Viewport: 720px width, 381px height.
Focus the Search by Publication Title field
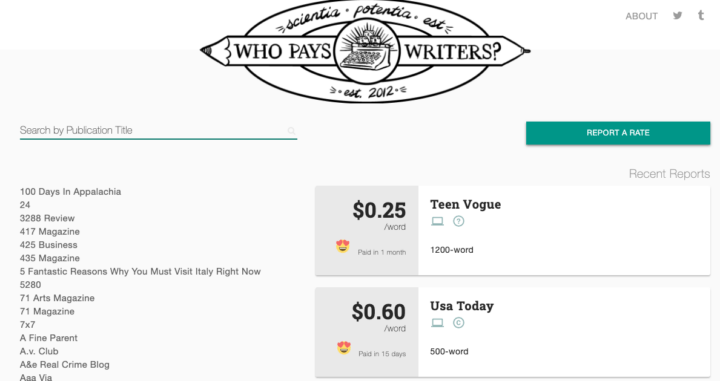158,130
